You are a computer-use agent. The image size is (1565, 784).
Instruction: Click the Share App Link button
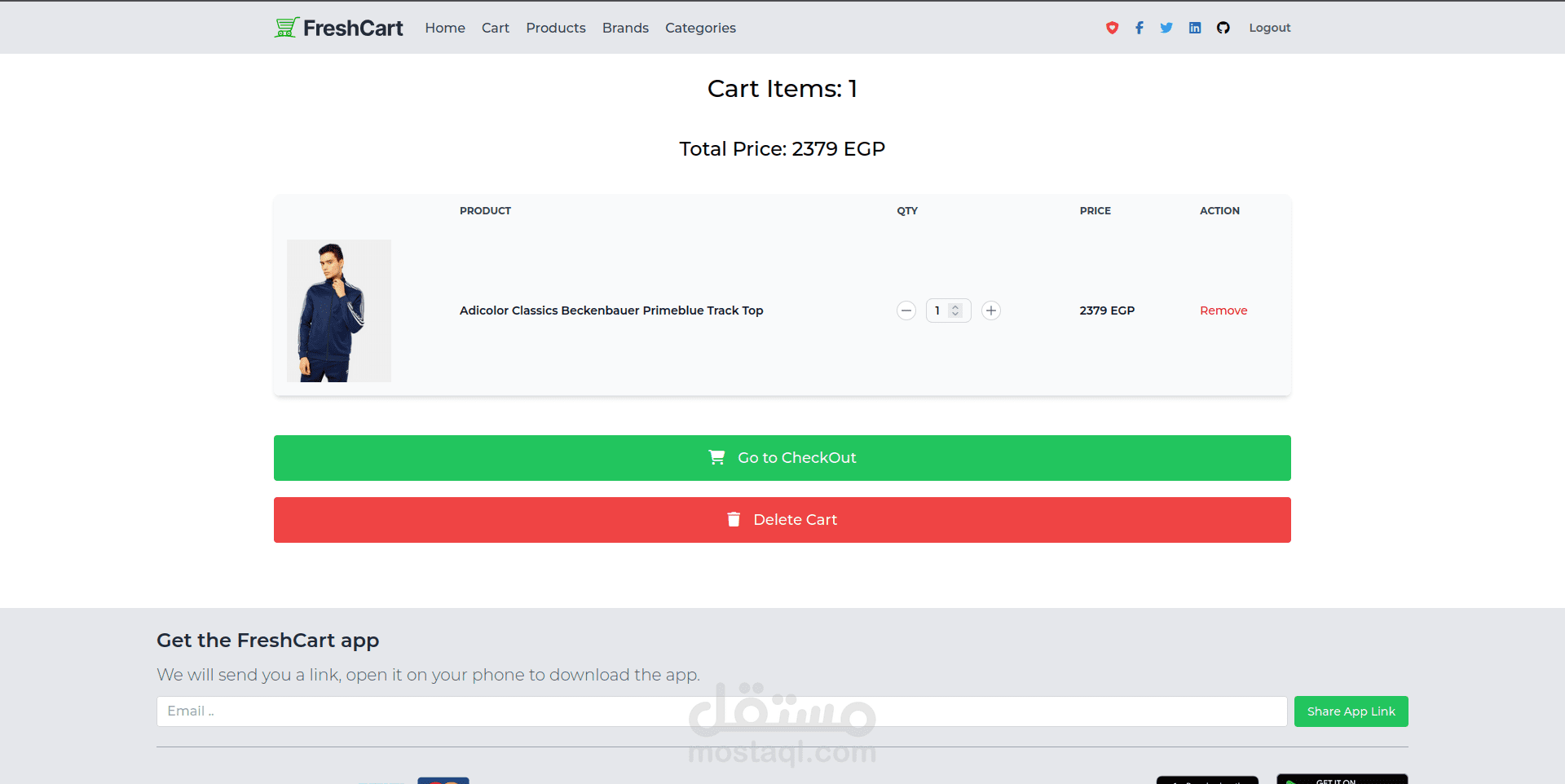pos(1351,711)
